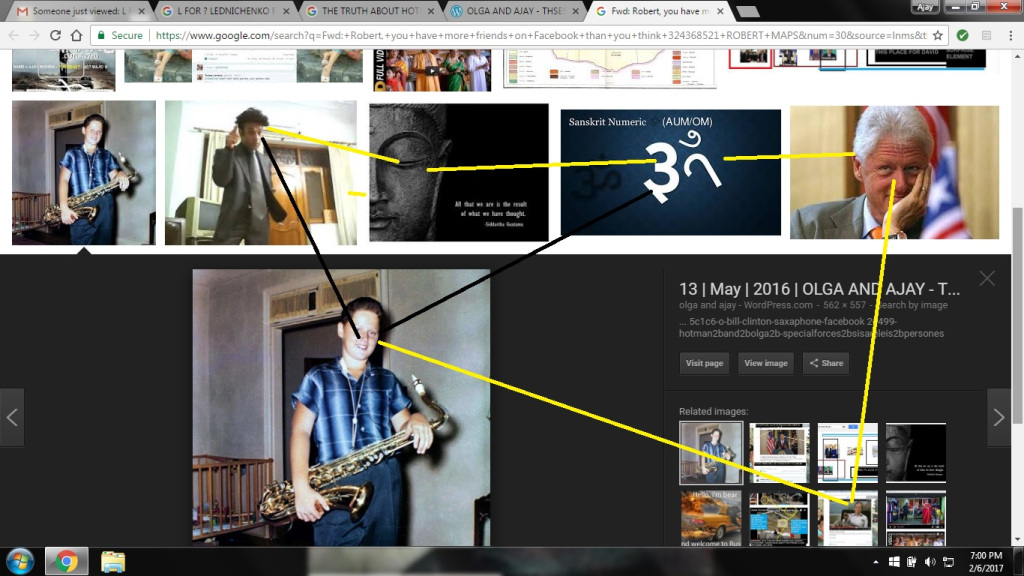Open 'Search by image' link
1024x576 pixels.
(911, 305)
